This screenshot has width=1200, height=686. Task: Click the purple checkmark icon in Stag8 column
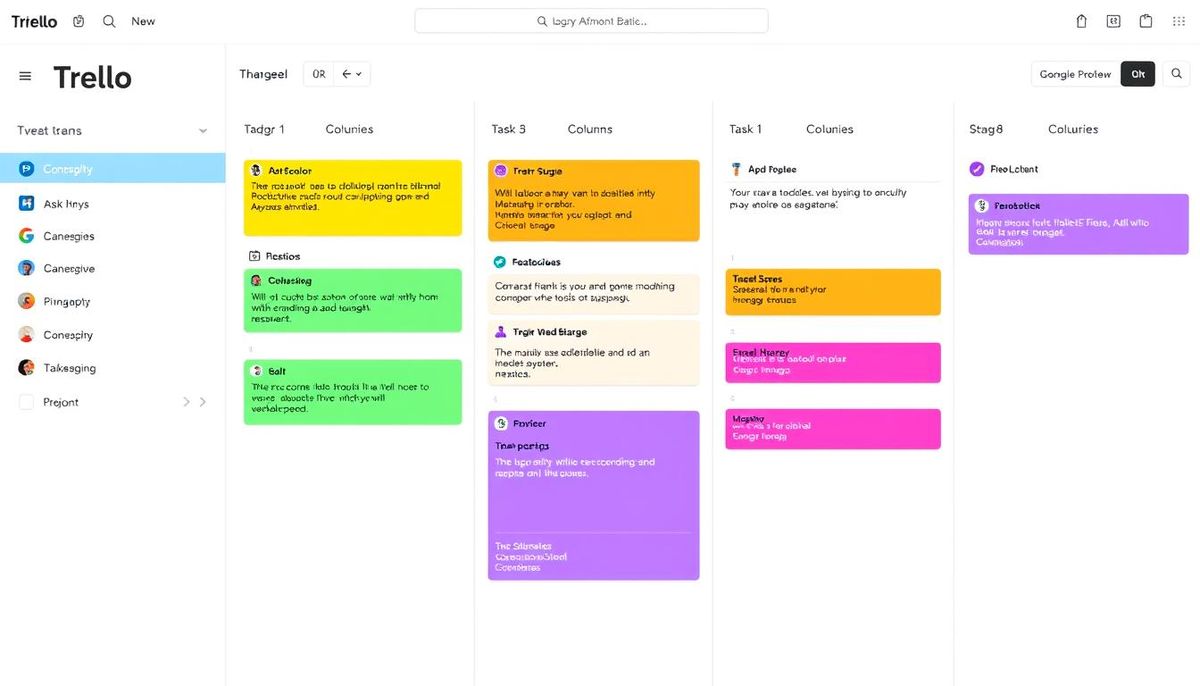tap(977, 169)
